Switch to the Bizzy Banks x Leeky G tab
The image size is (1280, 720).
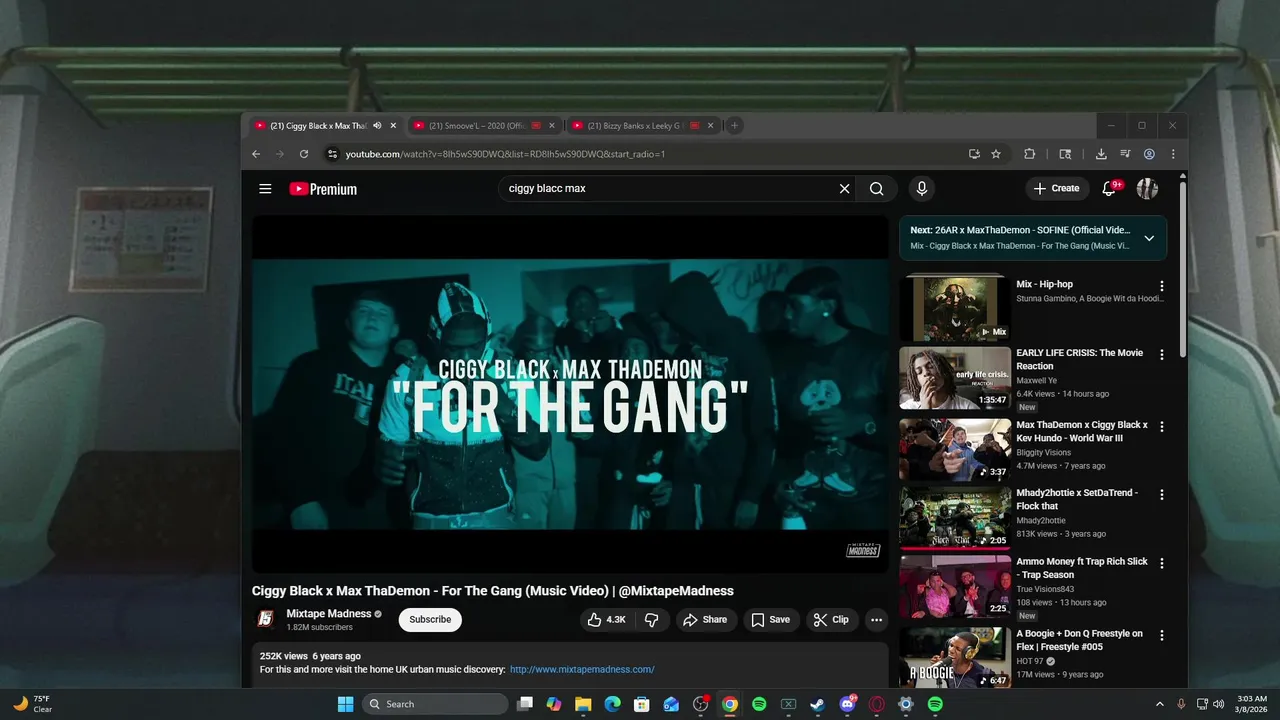634,126
